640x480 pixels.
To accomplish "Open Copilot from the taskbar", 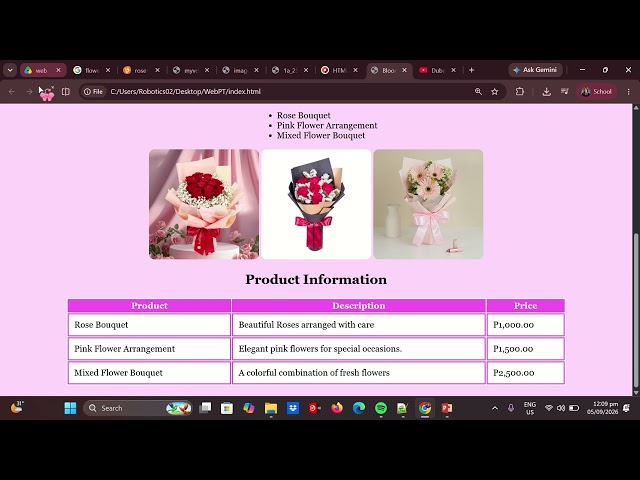I will 249,408.
